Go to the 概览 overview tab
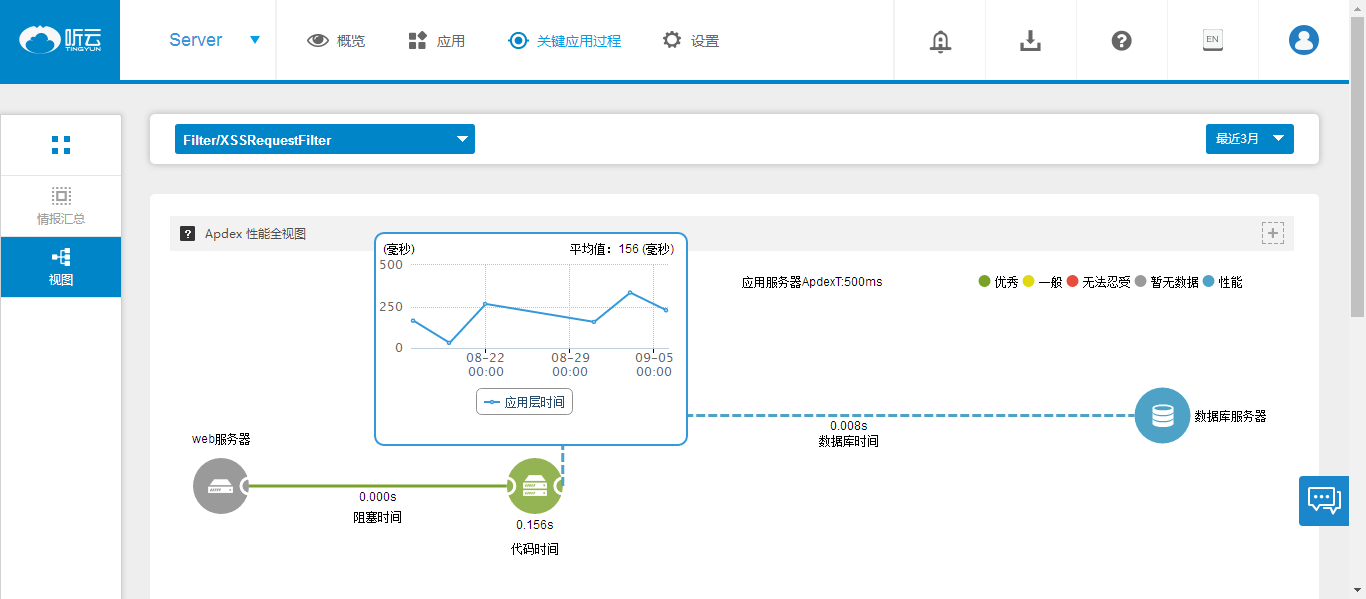The height and width of the screenshot is (599, 1366). 336,41
